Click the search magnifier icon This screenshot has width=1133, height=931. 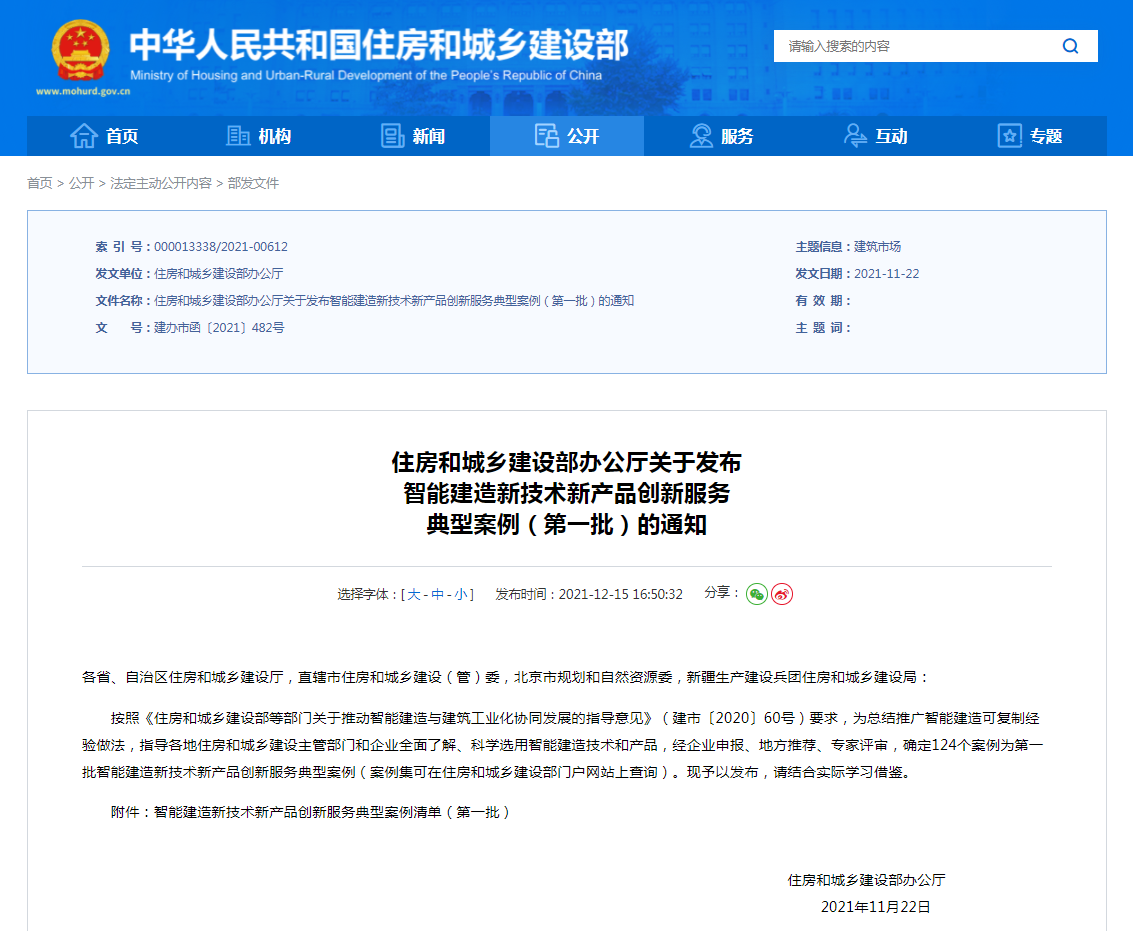(x=1070, y=46)
